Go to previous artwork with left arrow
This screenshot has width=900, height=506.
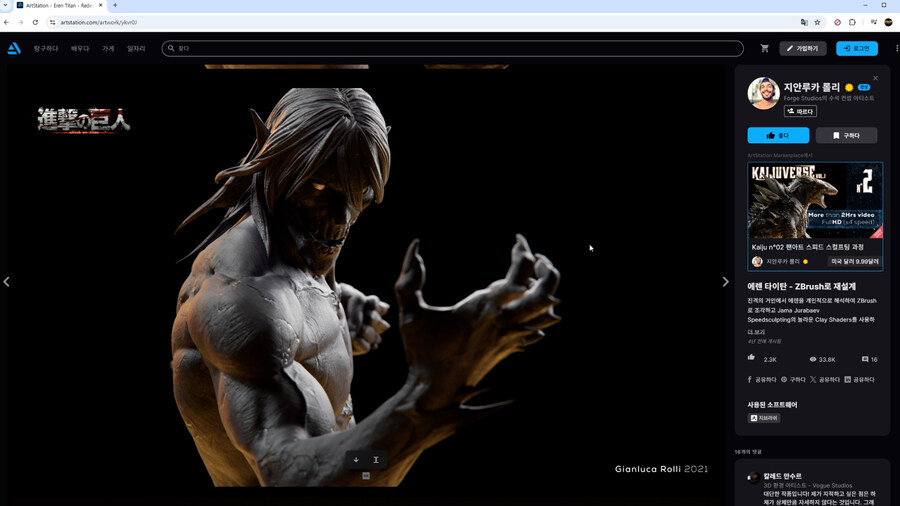point(6,282)
